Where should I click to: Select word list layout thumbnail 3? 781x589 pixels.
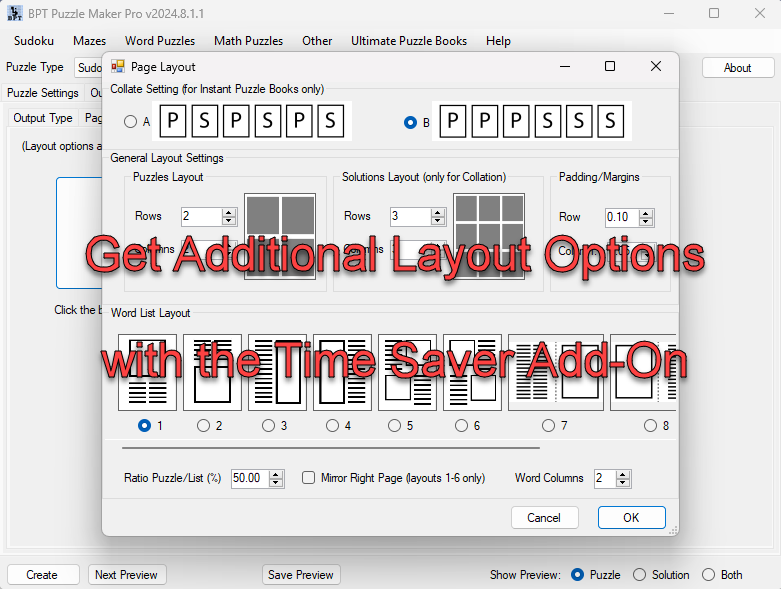click(277, 372)
